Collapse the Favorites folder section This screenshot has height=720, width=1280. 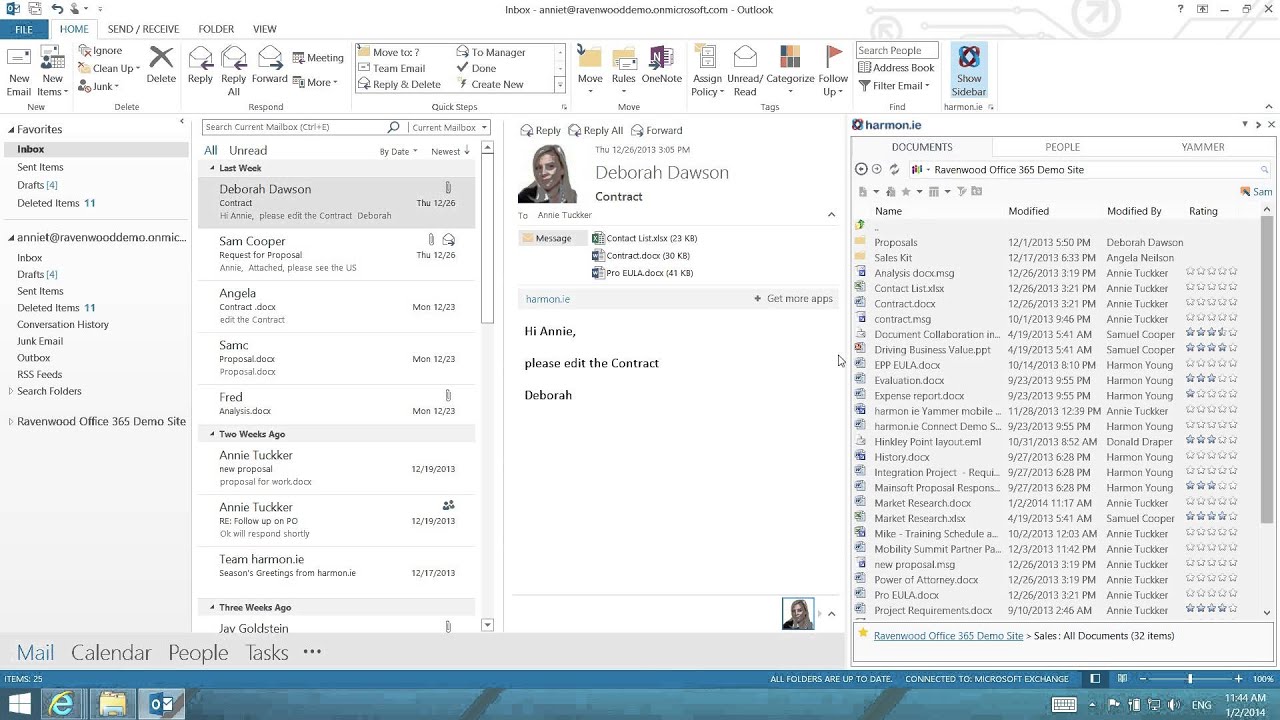pyautogui.click(x=11, y=130)
